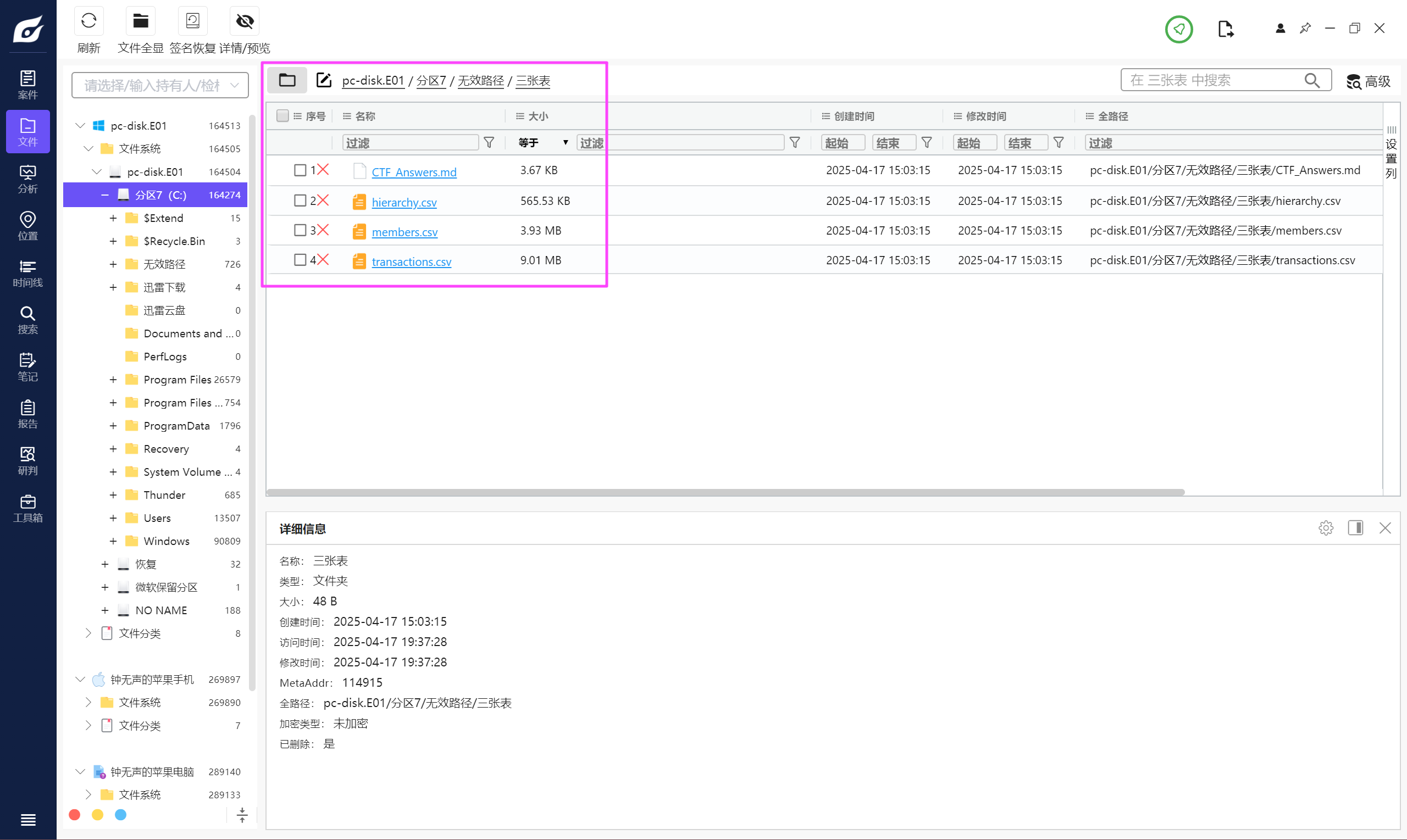
Task: Click the pin window icon
Action: tap(1305, 29)
